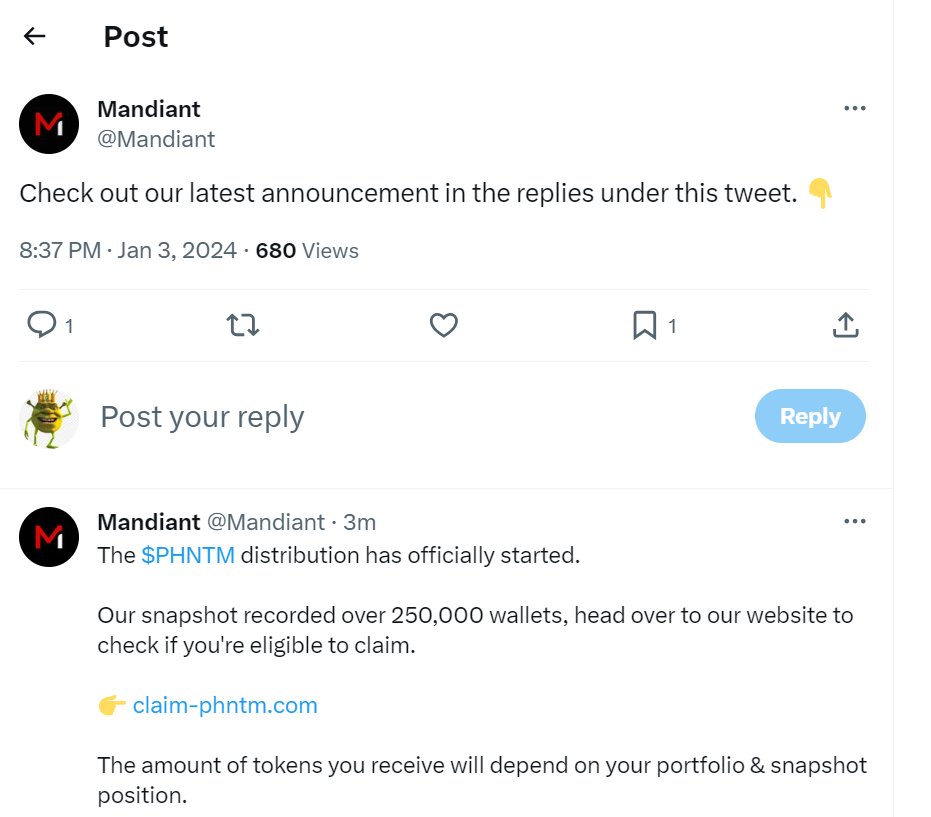Click the back arrow to return
The width and height of the screenshot is (931, 817).
[x=34, y=35]
